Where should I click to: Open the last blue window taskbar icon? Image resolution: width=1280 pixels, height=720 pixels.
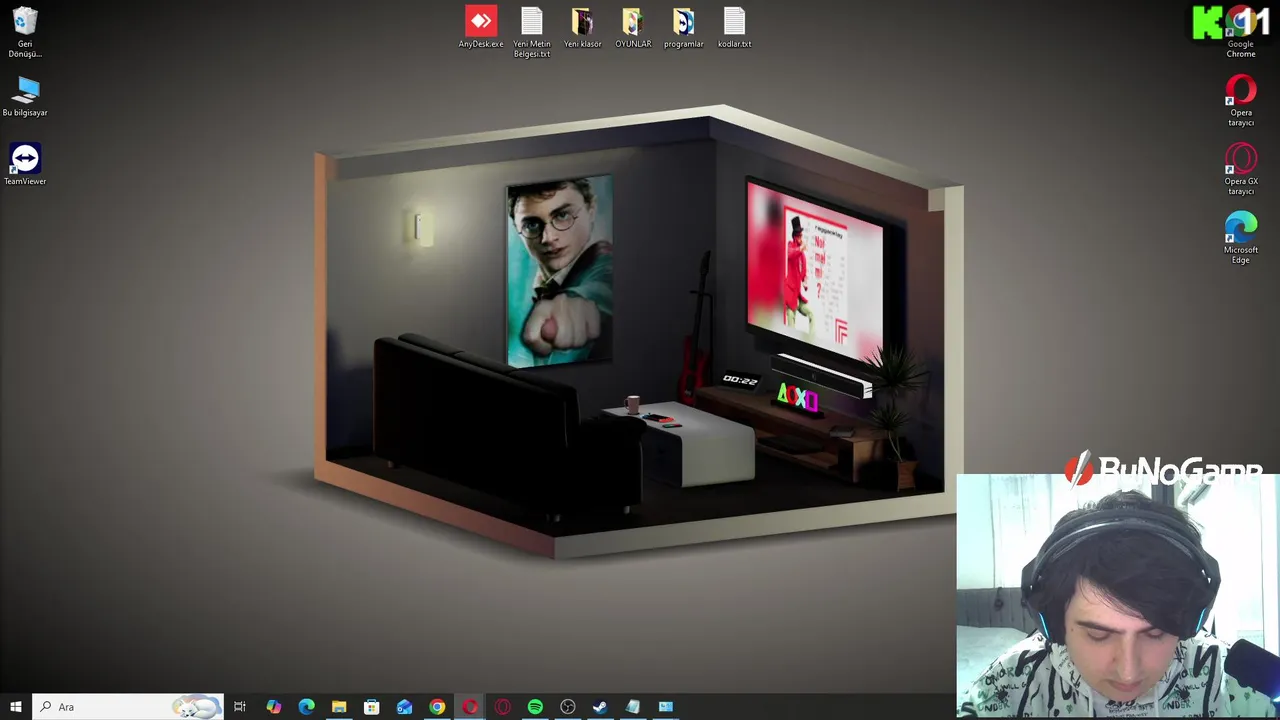[666, 707]
